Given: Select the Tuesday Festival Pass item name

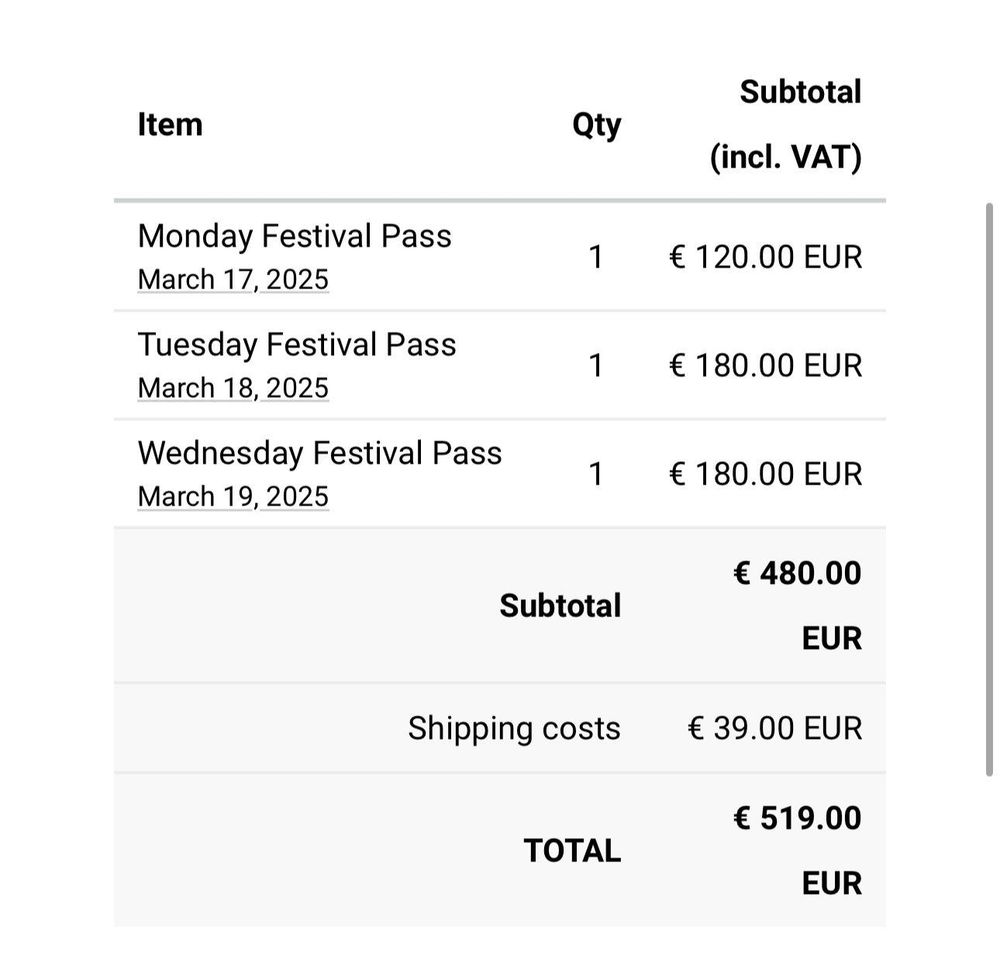Looking at the screenshot, I should click(x=296, y=345).
